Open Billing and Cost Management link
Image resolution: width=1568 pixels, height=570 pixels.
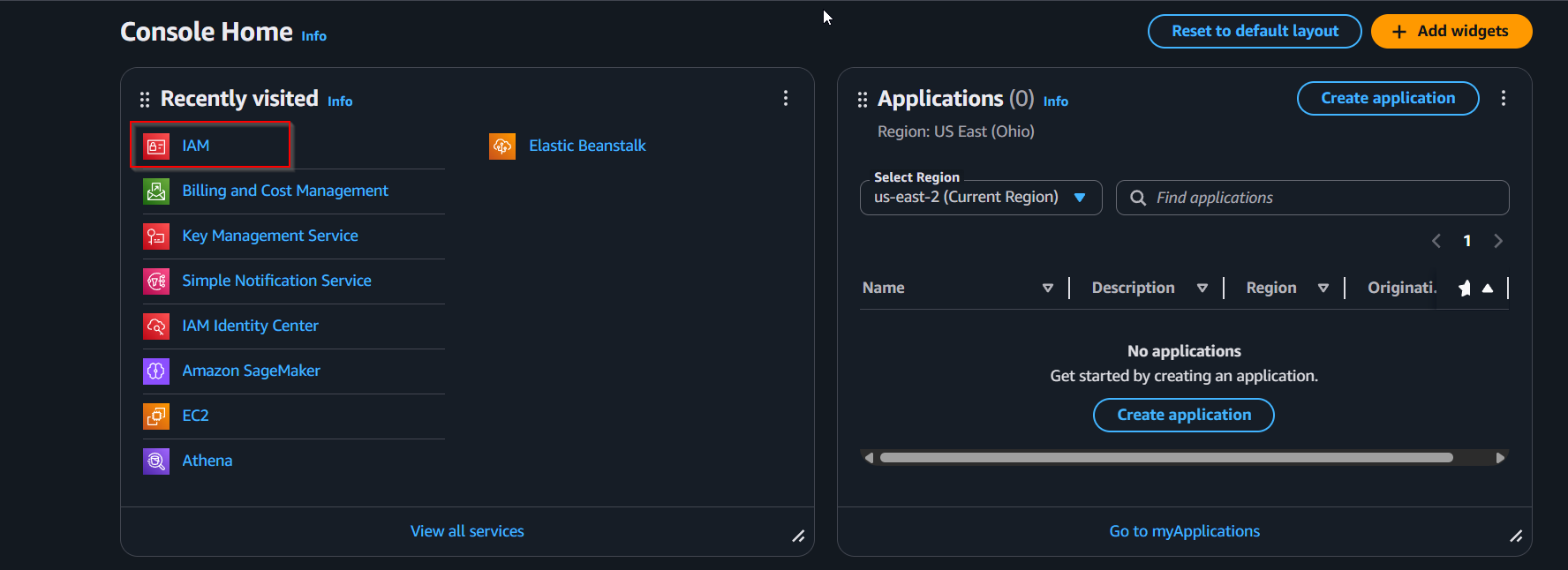[285, 191]
